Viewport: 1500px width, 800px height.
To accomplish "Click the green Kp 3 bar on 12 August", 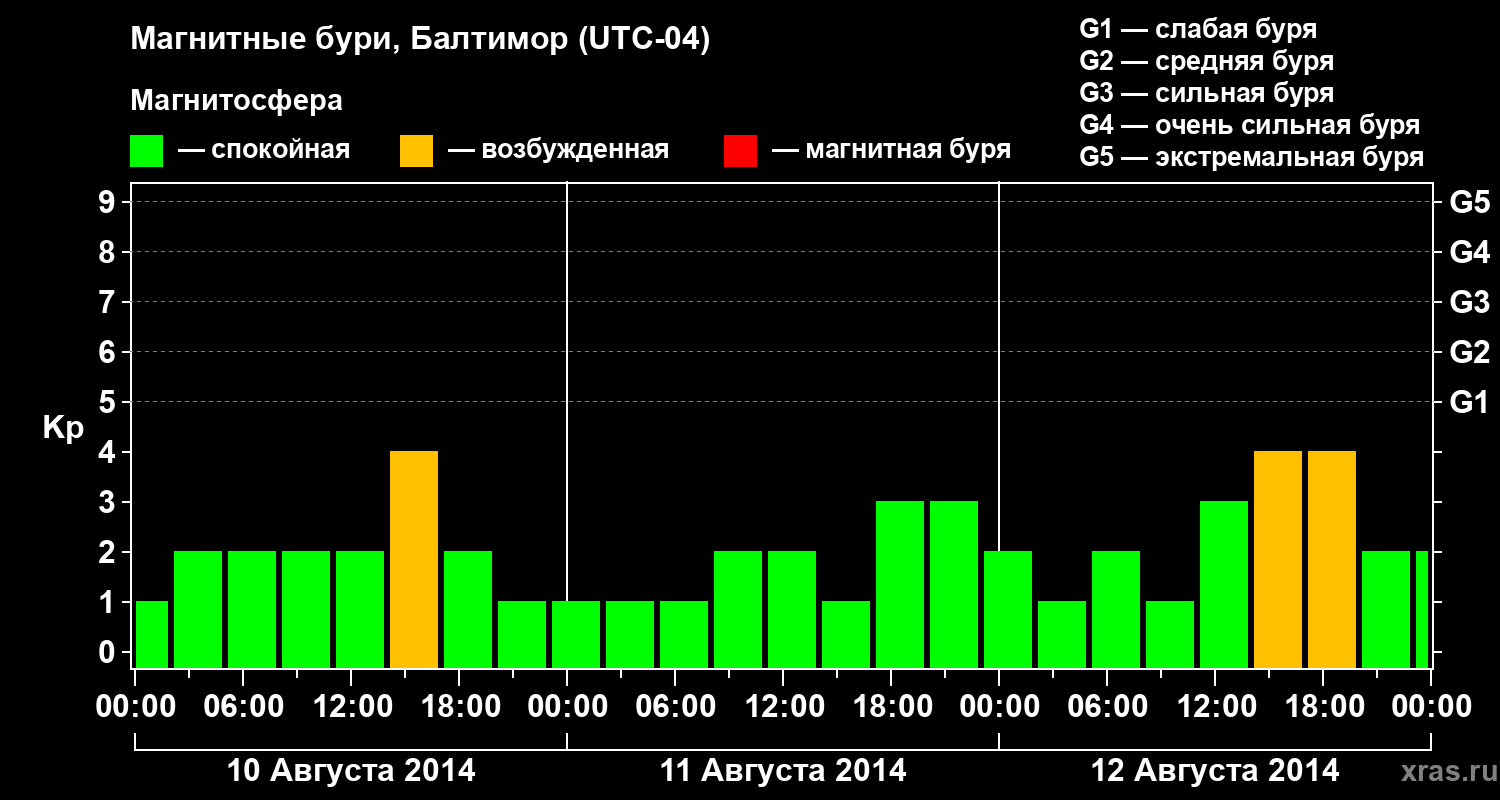I will point(1224,584).
